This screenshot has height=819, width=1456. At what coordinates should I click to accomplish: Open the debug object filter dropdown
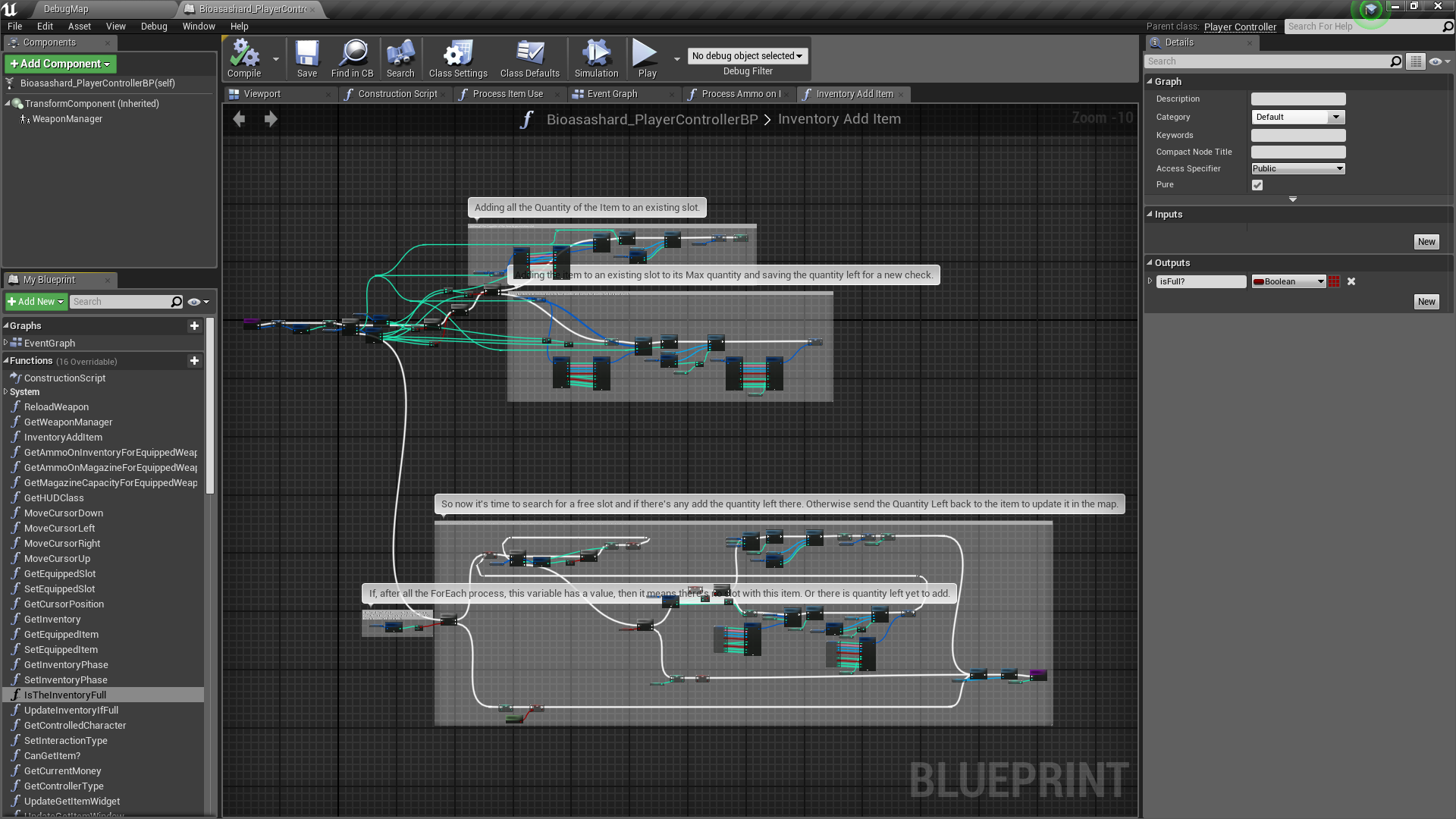tap(747, 56)
